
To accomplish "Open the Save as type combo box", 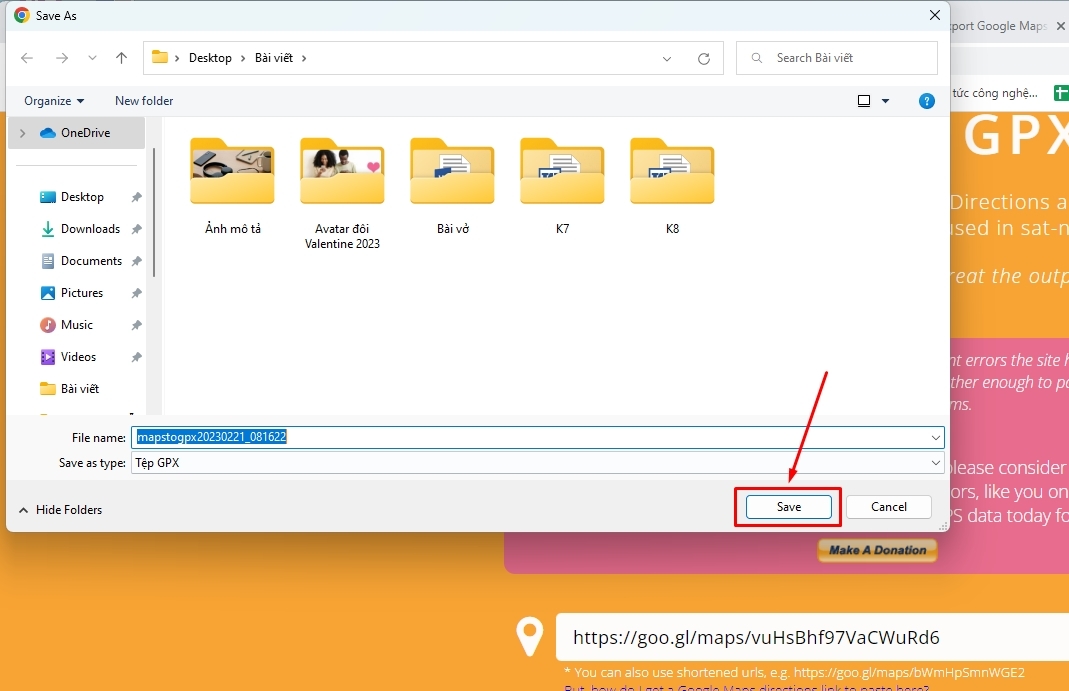I will click(537, 463).
